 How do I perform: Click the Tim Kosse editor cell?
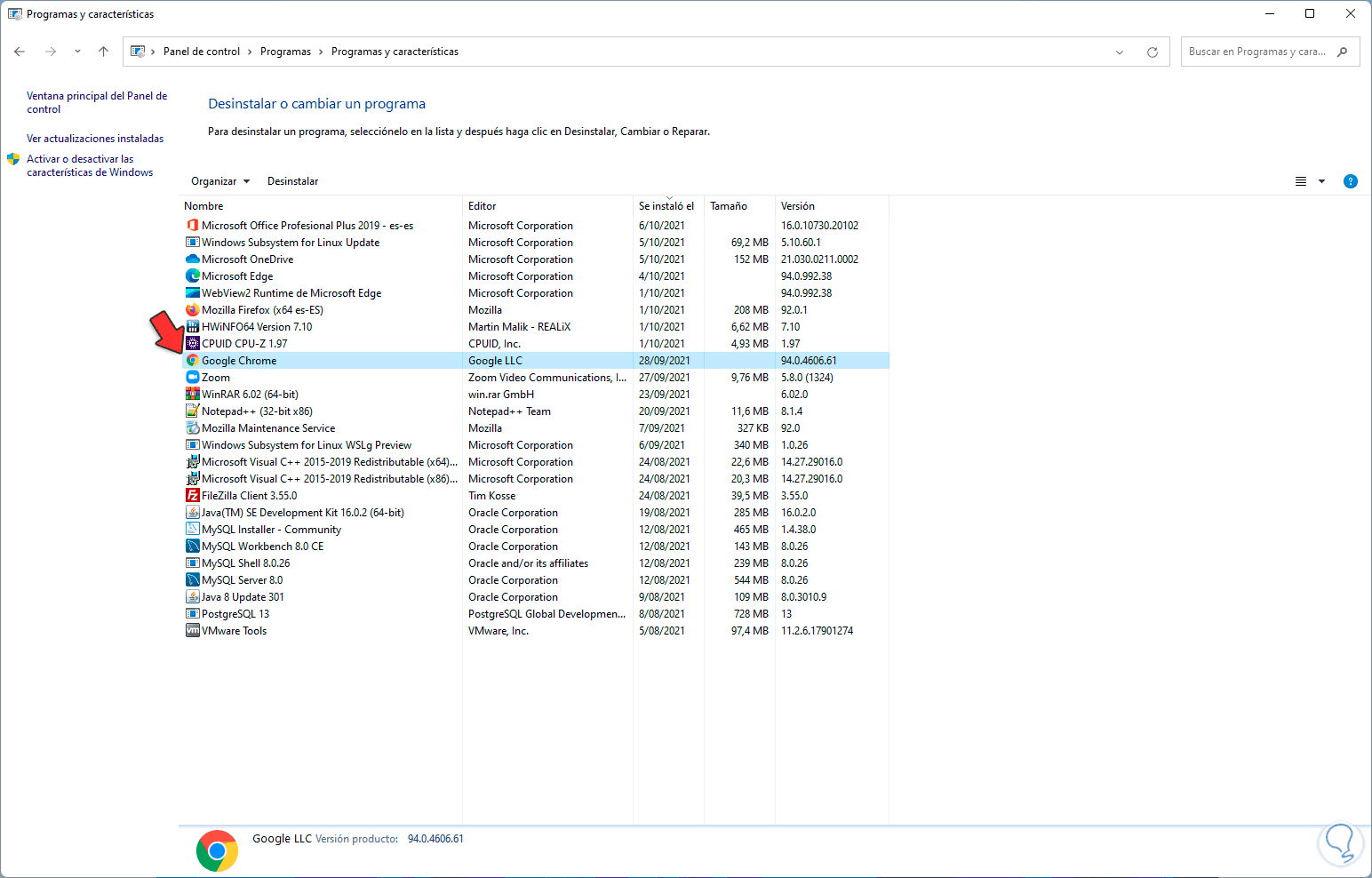click(x=491, y=496)
